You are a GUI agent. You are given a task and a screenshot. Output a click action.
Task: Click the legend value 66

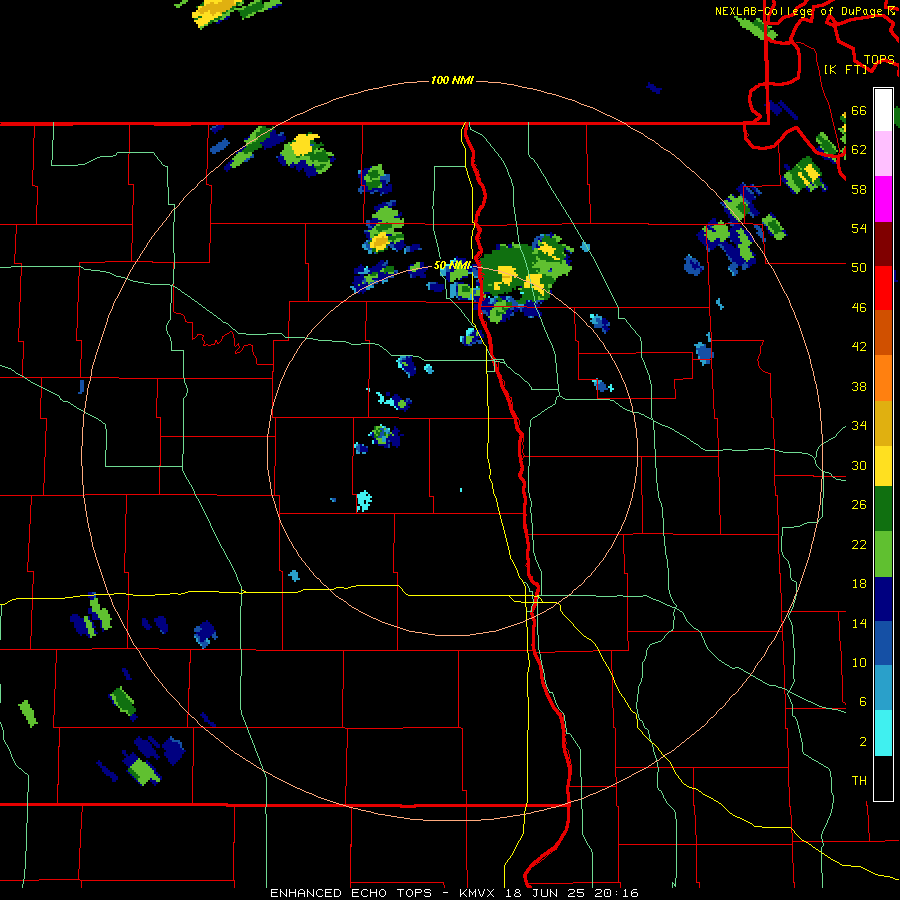tap(859, 110)
